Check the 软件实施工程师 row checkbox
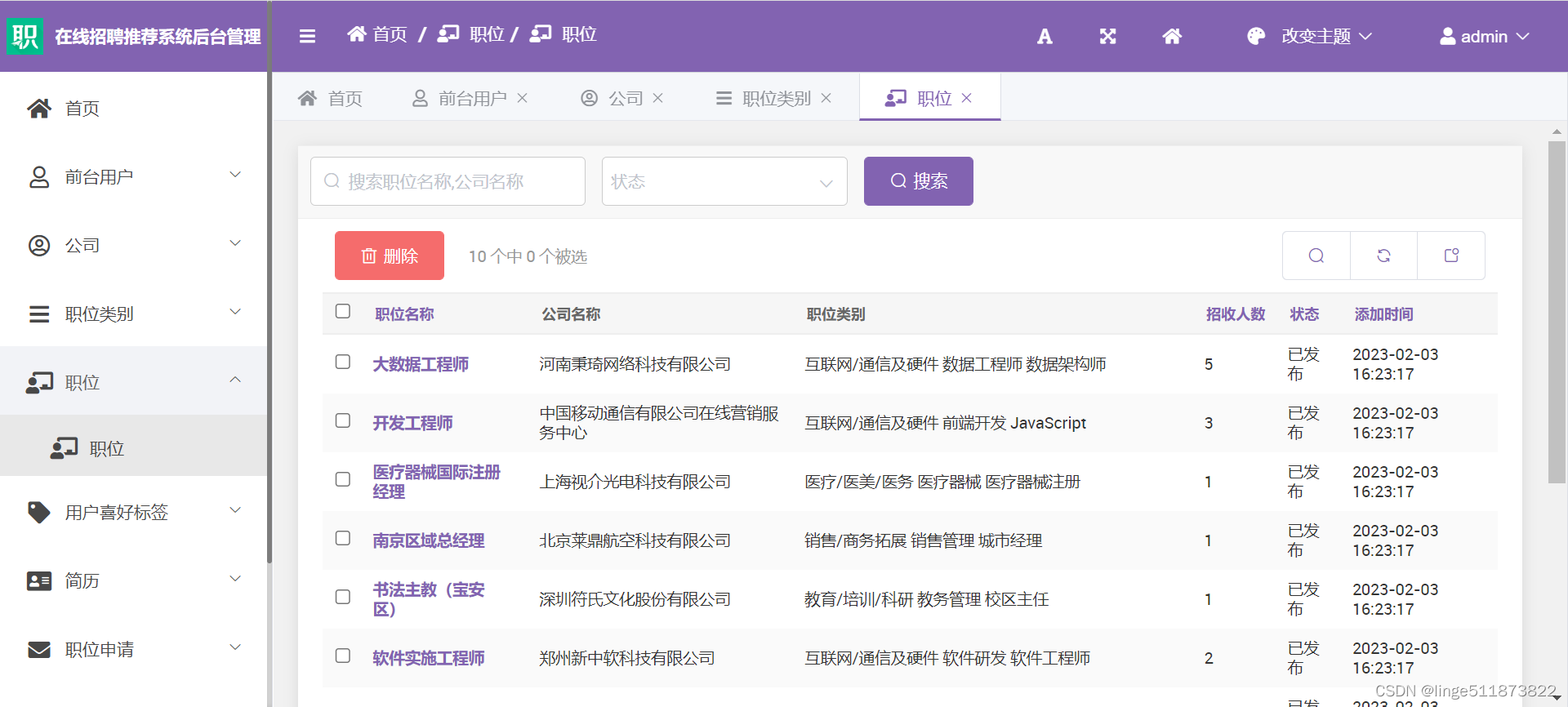Image resolution: width=1568 pixels, height=707 pixels. click(343, 656)
